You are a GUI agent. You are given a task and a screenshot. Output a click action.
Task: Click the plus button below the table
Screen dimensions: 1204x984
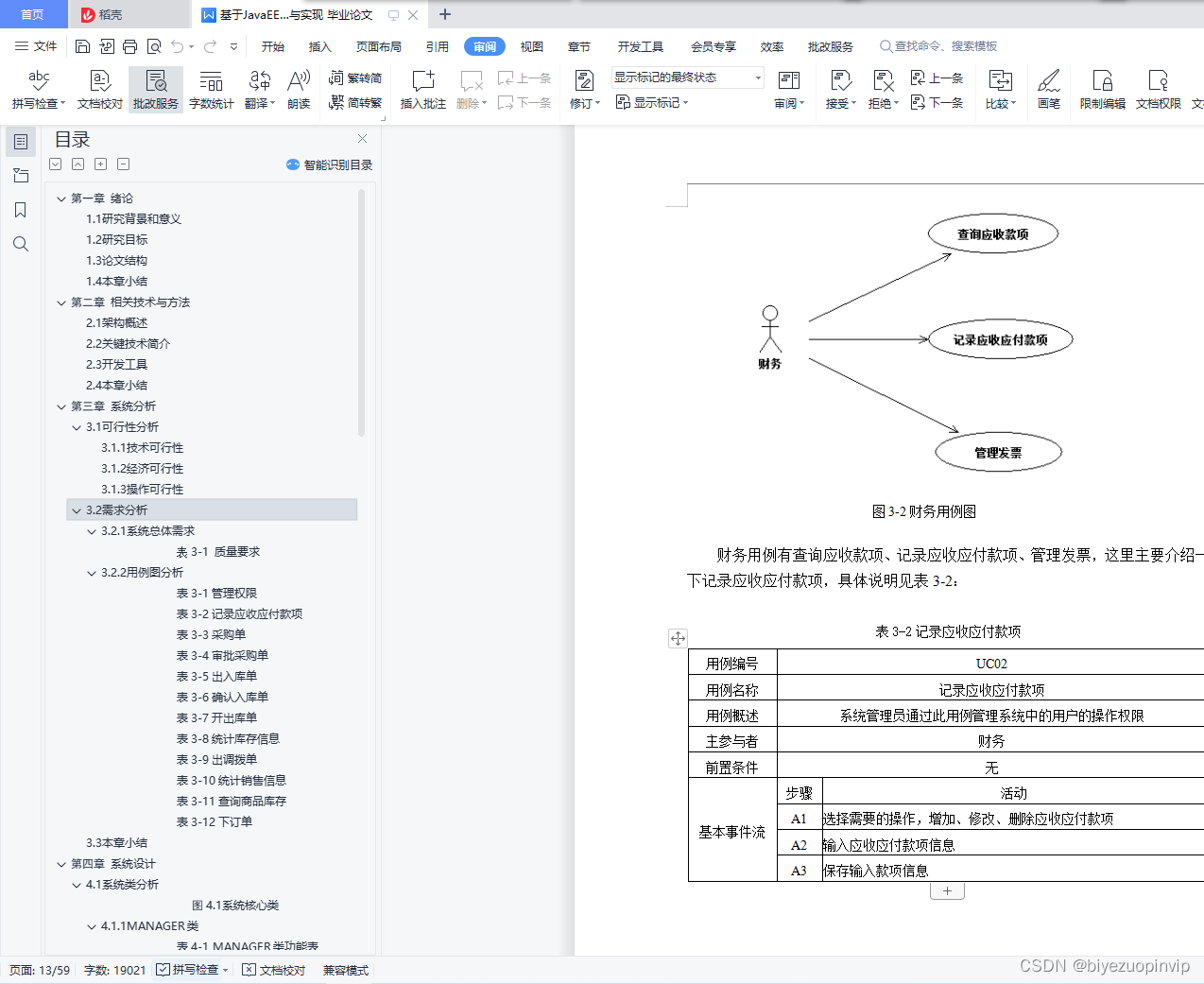coord(947,889)
